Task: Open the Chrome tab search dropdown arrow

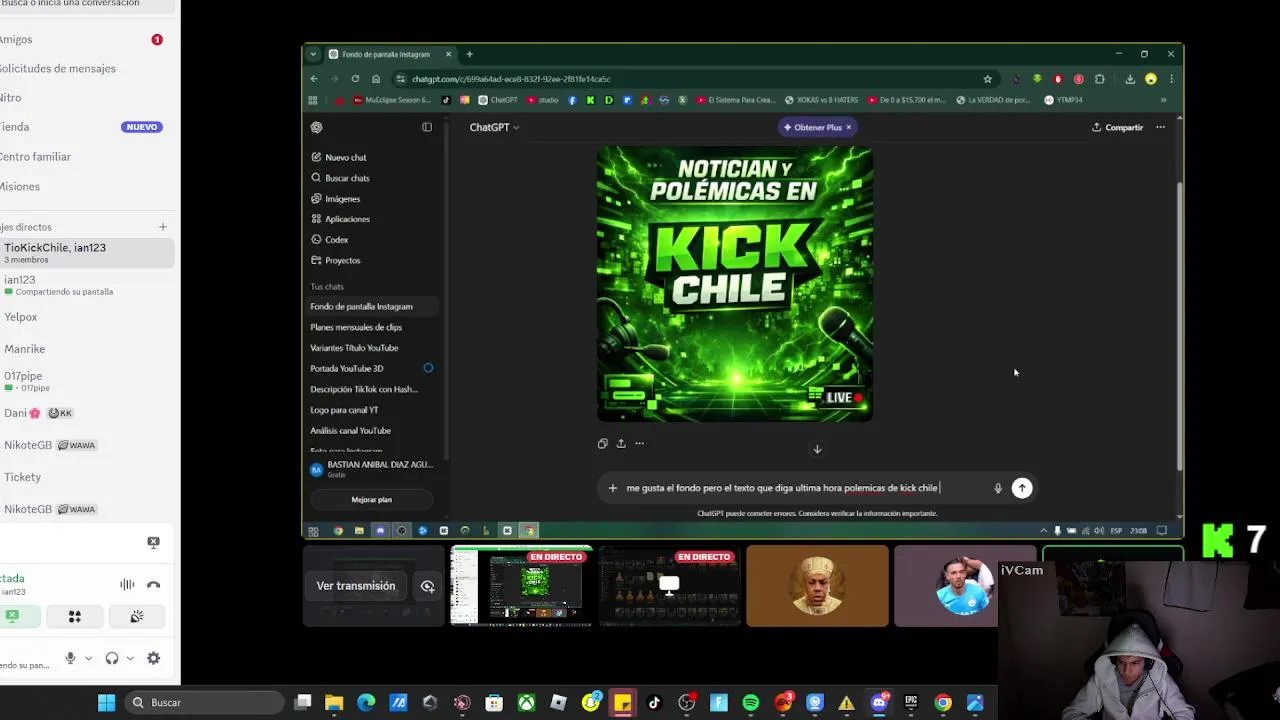Action: coord(313,54)
